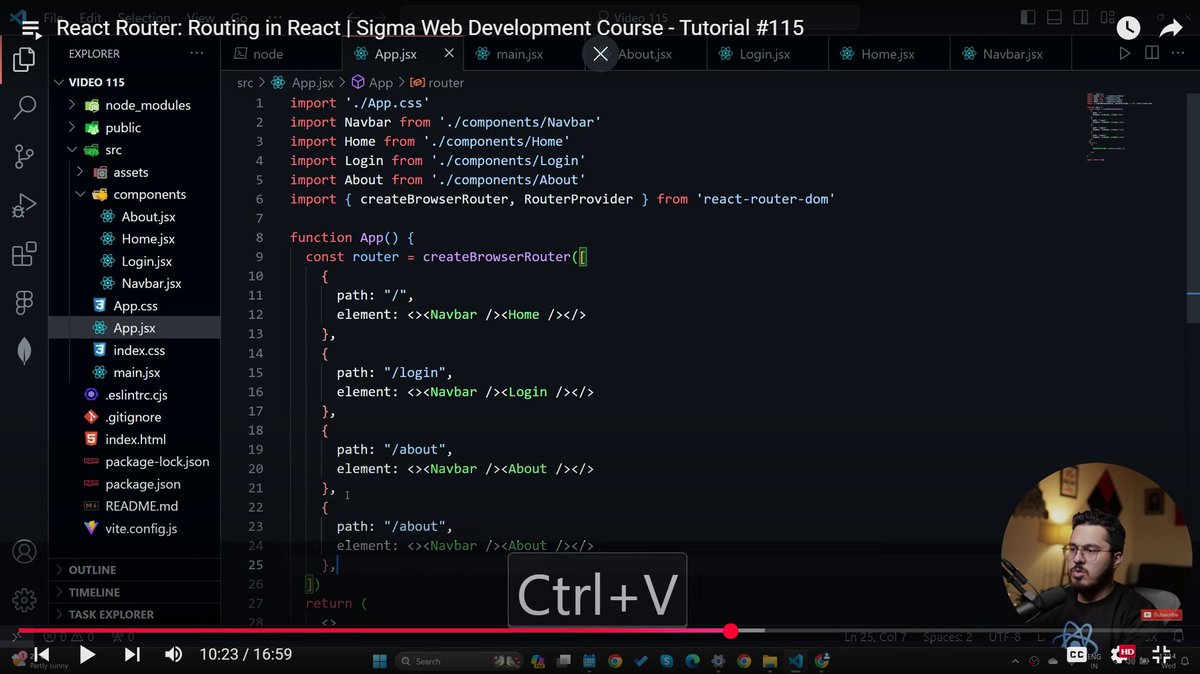
Task: Open the Accounts icon in activity bar
Action: point(24,551)
